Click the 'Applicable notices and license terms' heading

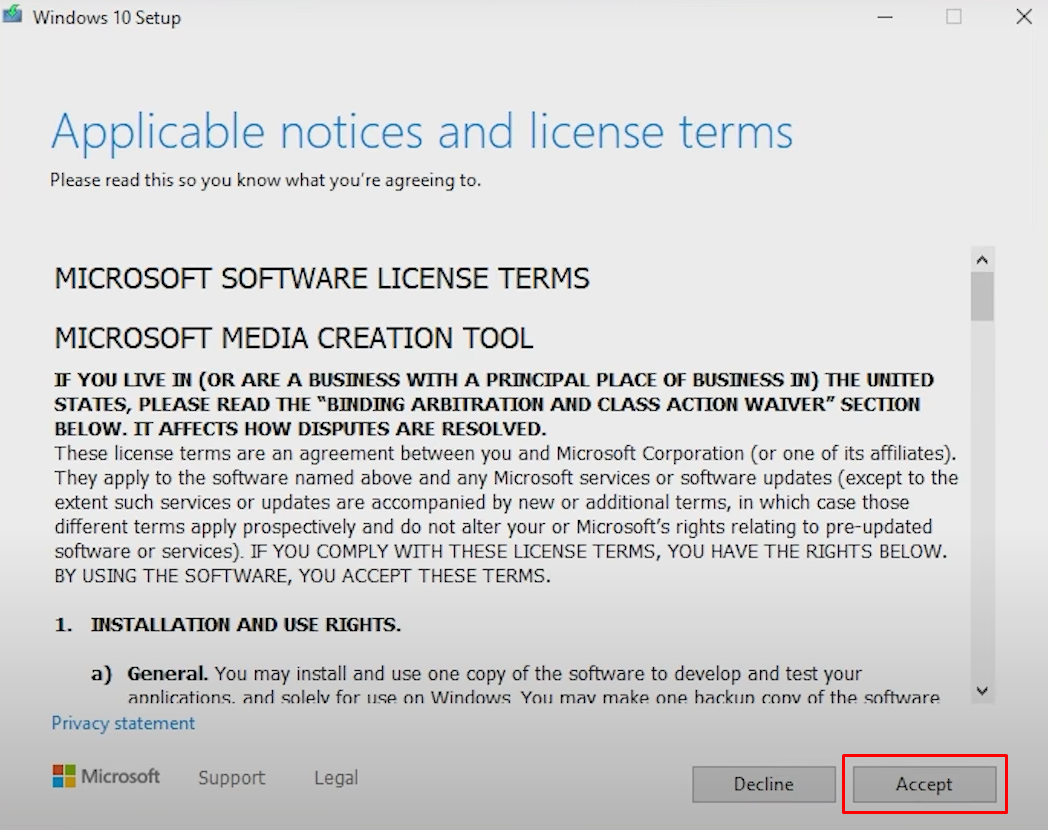click(422, 131)
